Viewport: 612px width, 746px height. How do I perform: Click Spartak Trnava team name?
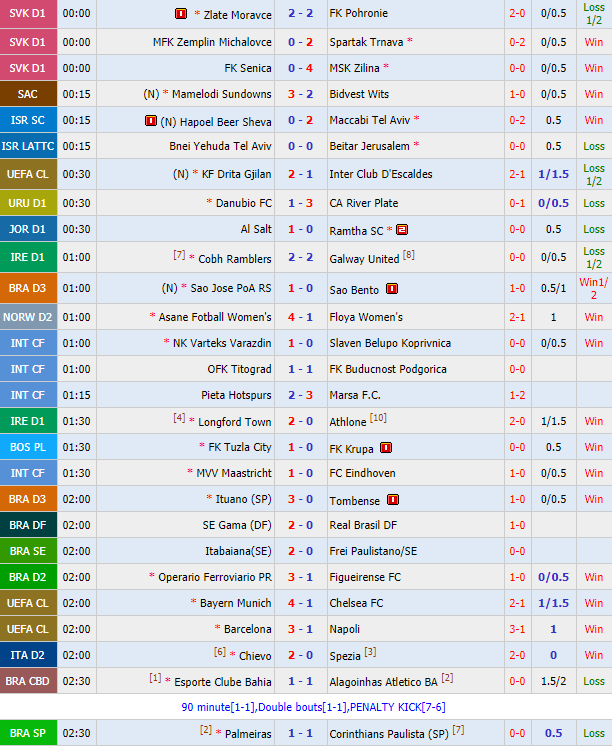pos(366,42)
